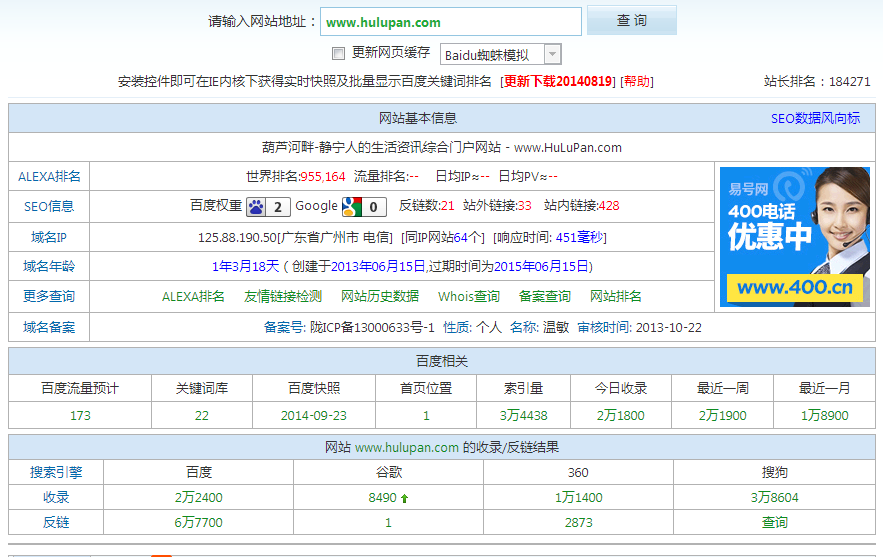Open the 网站历史数据 link
Viewport: 883px width, 557px height.
(x=380, y=296)
